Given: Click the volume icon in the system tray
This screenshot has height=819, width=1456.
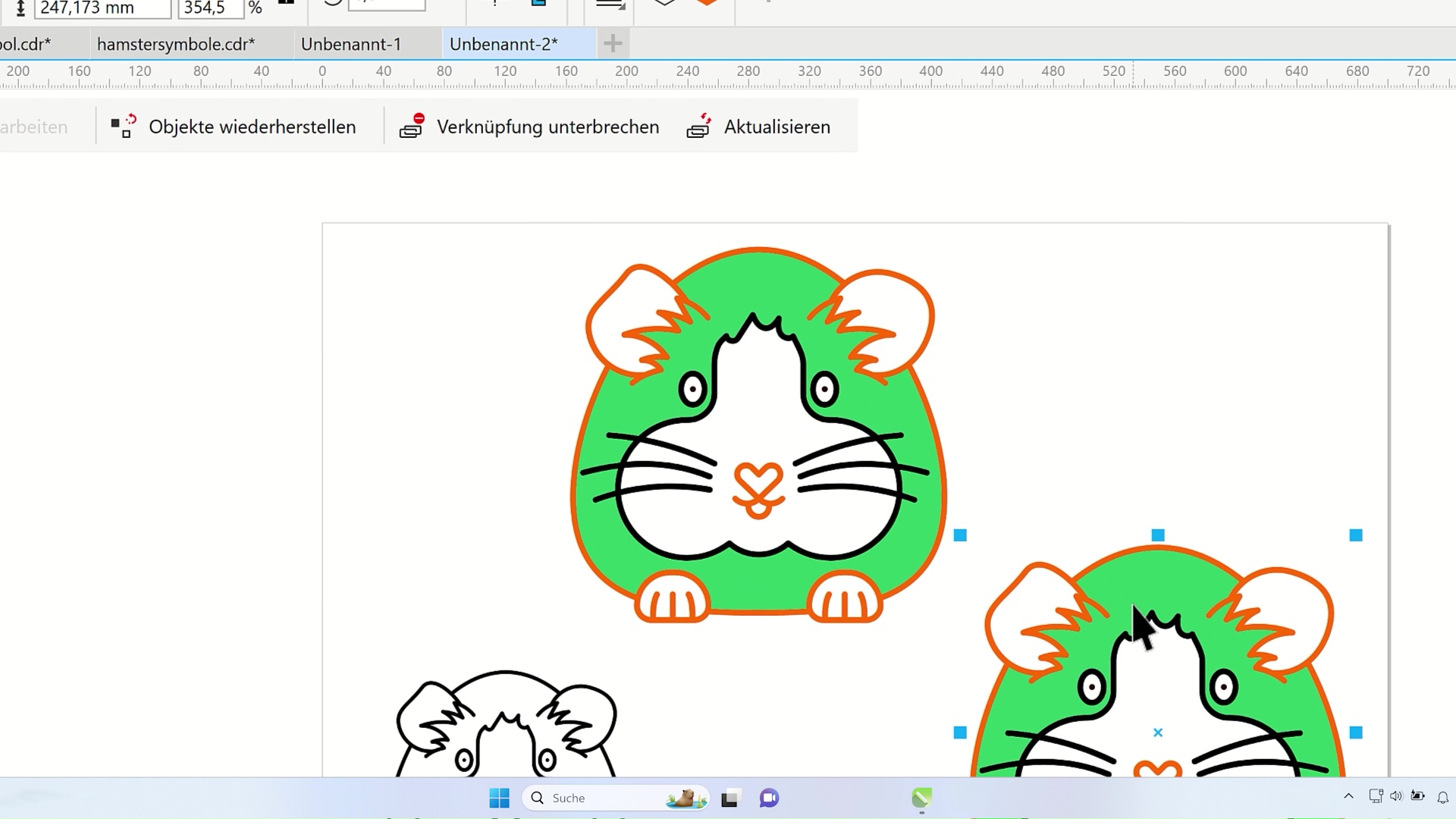Looking at the screenshot, I should (x=1396, y=796).
